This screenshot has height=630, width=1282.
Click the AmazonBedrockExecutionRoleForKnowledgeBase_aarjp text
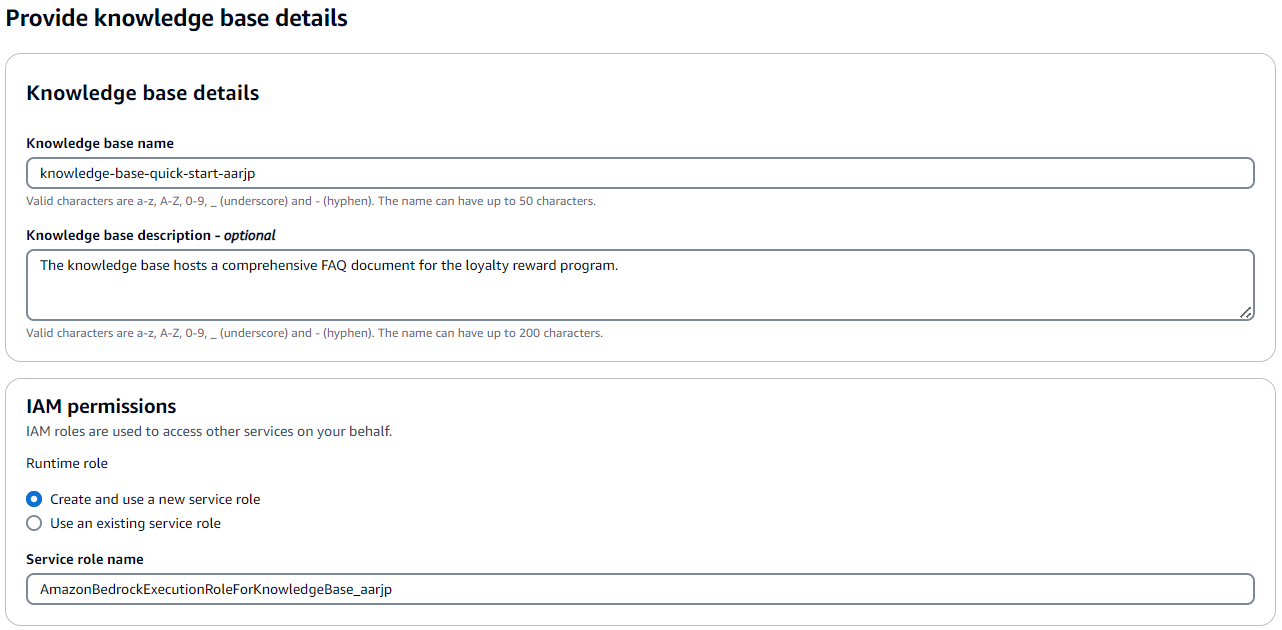pyautogui.click(x=216, y=589)
